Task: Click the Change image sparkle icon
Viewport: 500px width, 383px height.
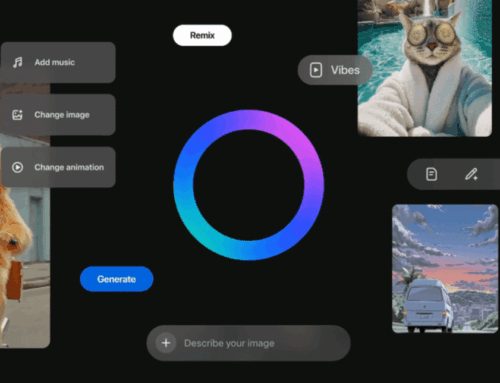Action: [17, 115]
